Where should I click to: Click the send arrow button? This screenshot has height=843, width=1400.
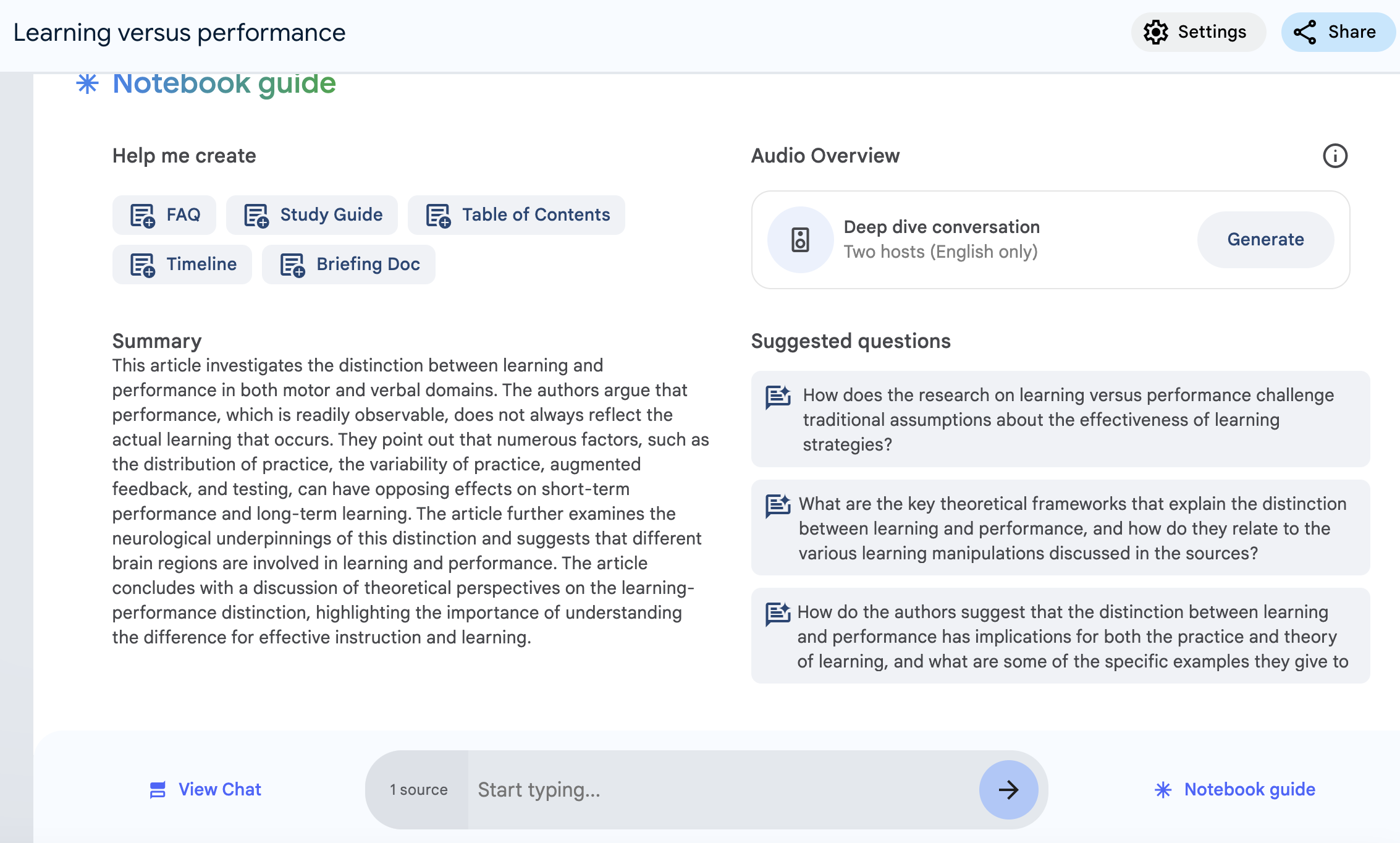pyautogui.click(x=1008, y=789)
